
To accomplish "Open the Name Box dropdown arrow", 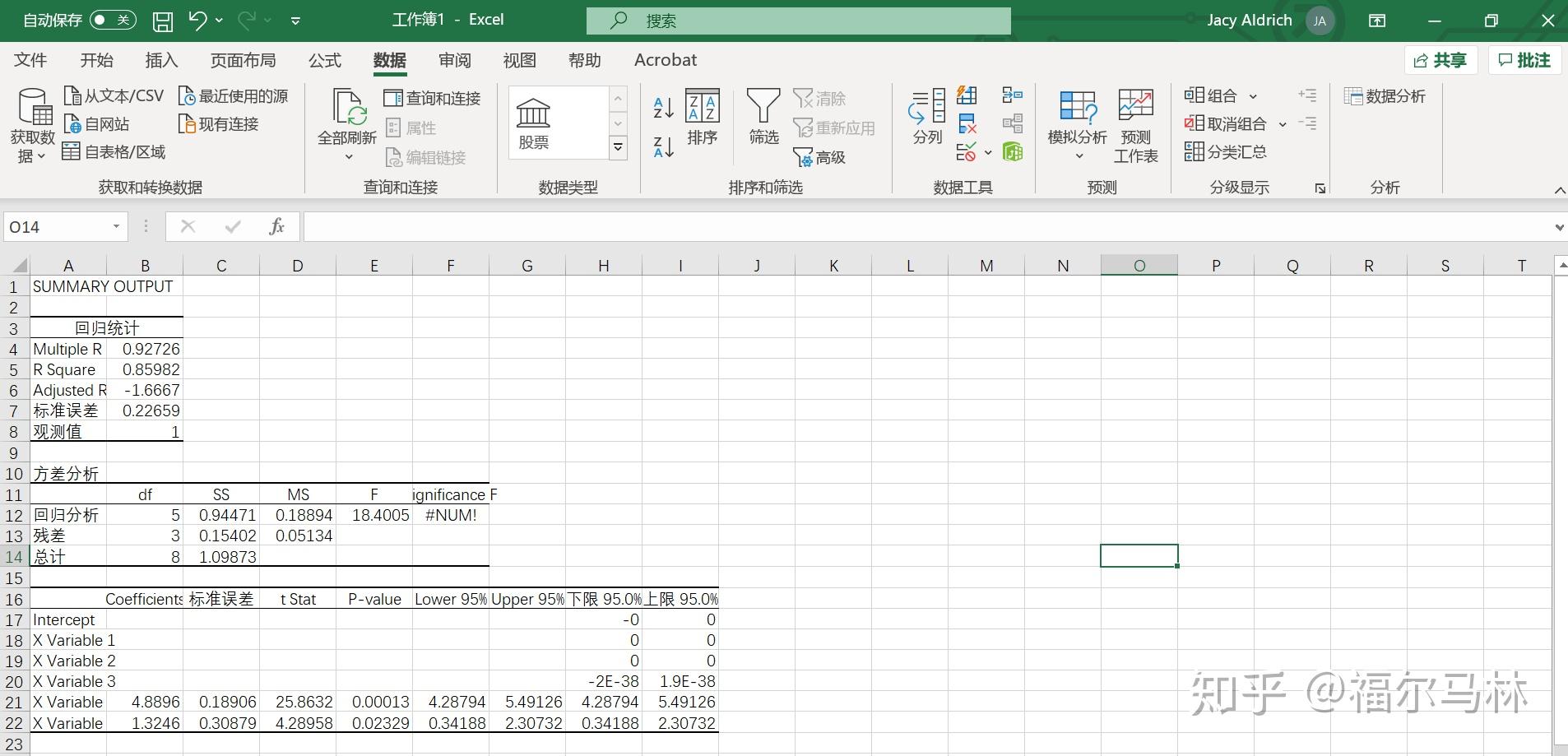I will click(116, 226).
